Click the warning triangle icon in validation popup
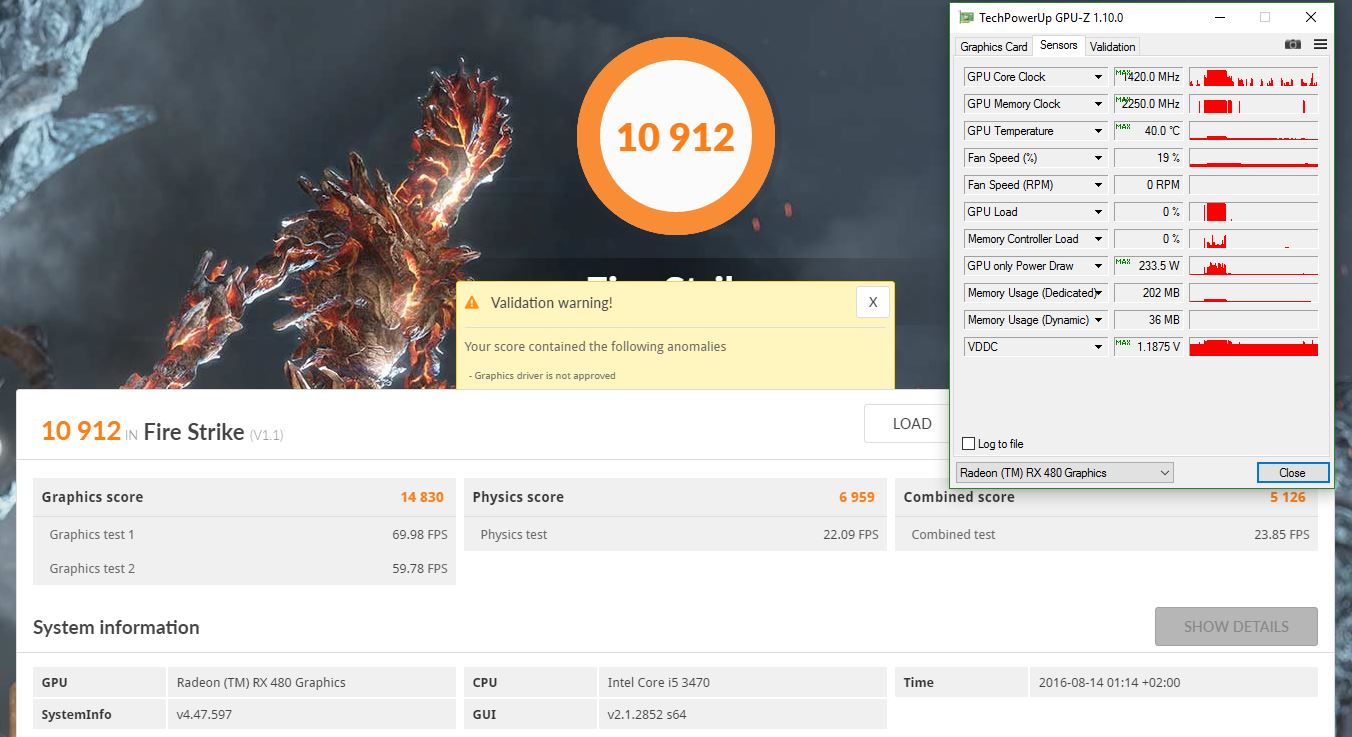This screenshot has width=1352, height=737. [472, 303]
